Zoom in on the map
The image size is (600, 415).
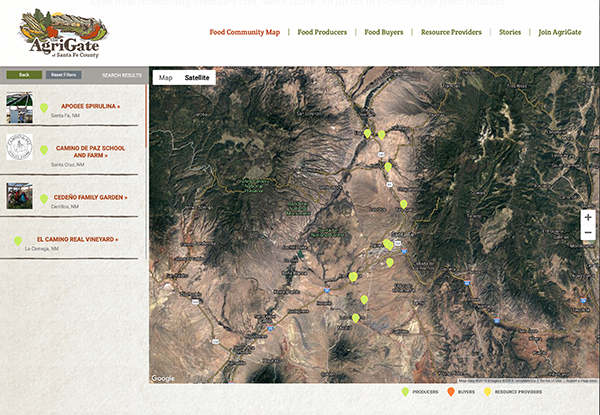point(588,216)
